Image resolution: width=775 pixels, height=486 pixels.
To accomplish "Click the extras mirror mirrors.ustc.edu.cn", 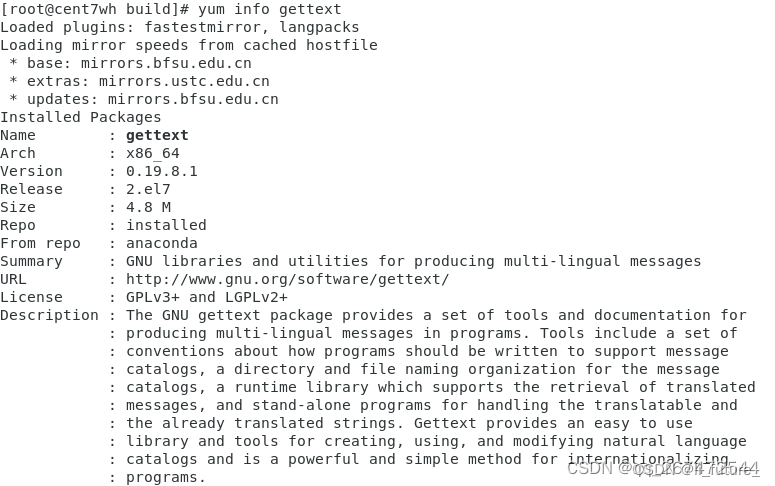I will pos(184,81).
